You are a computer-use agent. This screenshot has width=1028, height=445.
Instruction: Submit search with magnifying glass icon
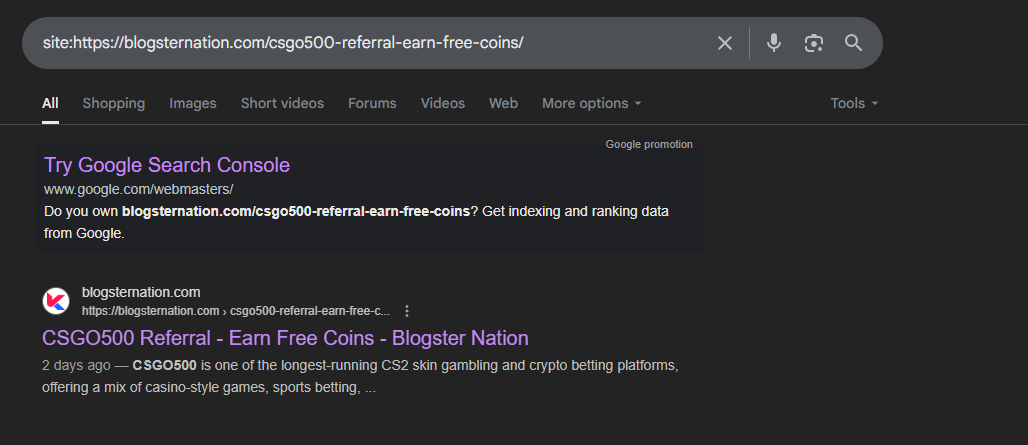(x=853, y=43)
